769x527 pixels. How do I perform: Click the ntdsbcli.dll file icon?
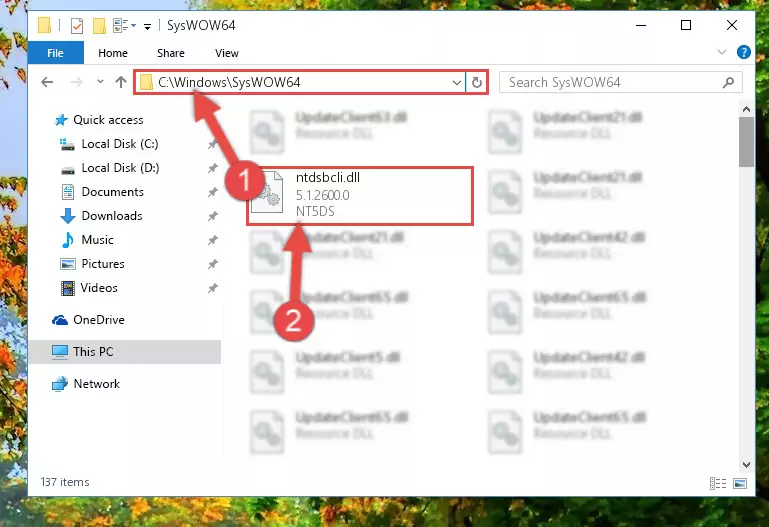click(268, 192)
